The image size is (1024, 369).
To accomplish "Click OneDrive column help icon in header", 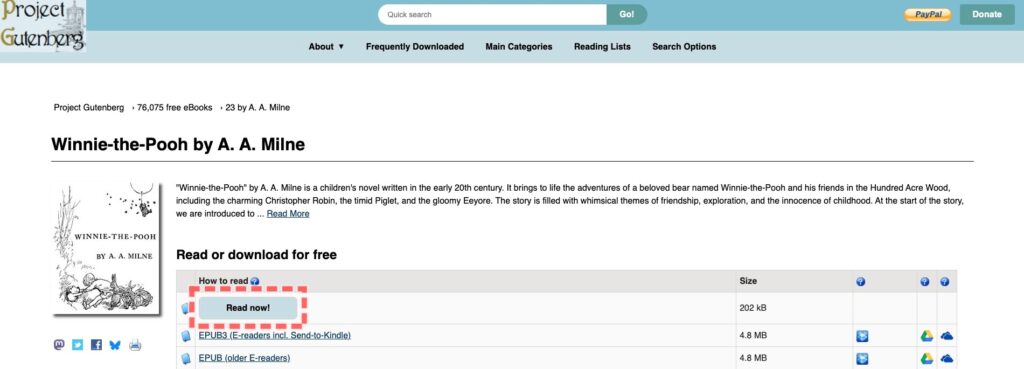I will coord(944,282).
